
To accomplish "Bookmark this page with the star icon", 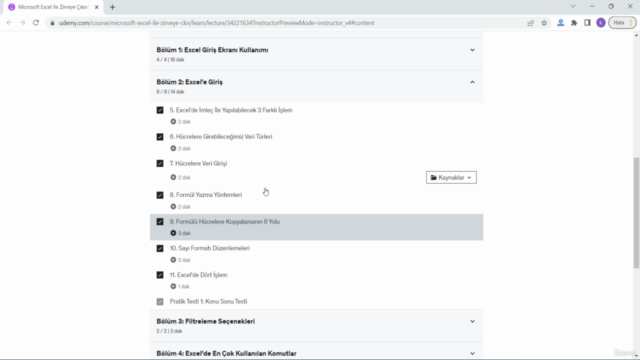I will (x=544, y=23).
